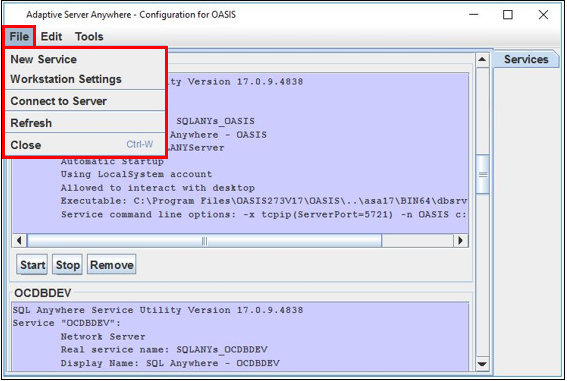Viewport: 567px width, 381px height.
Task: Open the Tools menu
Action: point(89,37)
